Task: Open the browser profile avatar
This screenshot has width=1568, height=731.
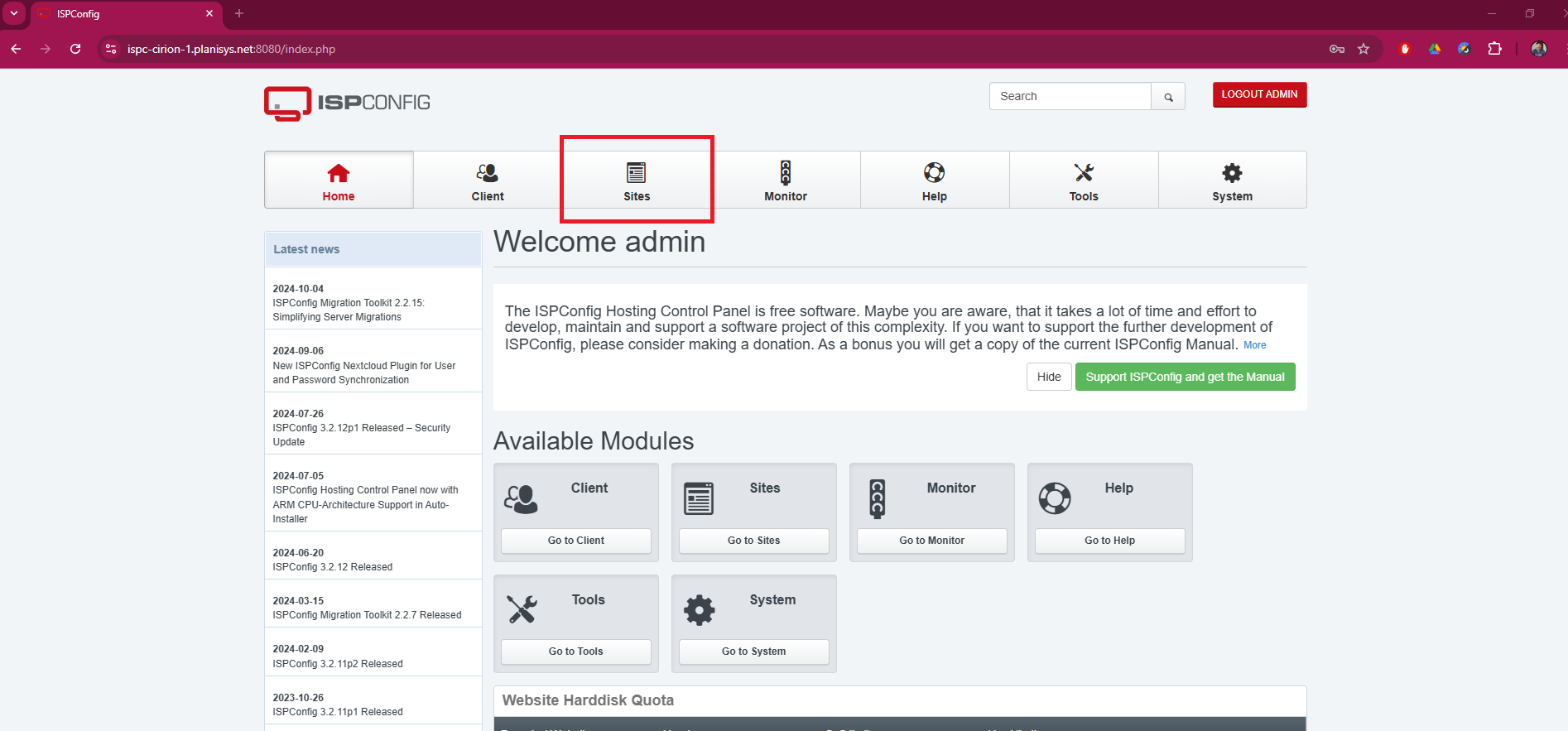Action: [1539, 49]
